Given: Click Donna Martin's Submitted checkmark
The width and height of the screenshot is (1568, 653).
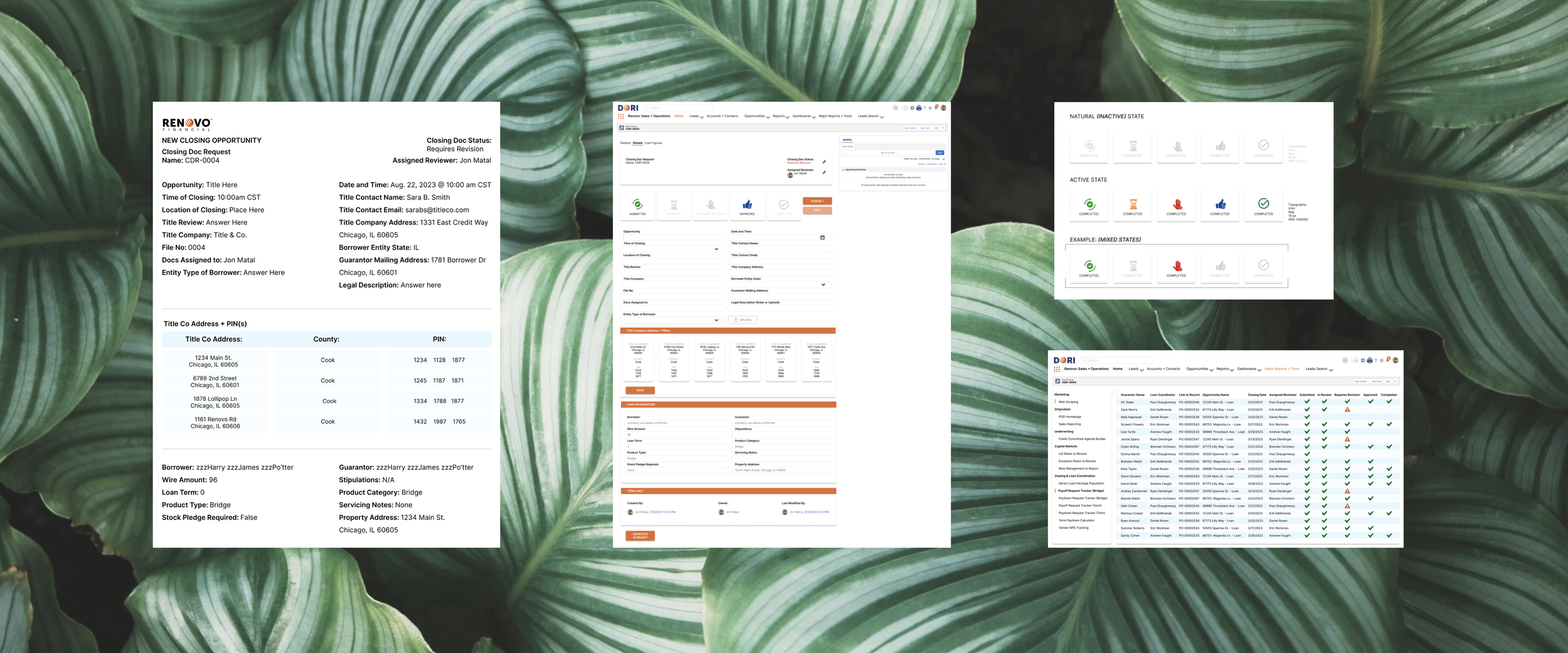Looking at the screenshot, I should click(x=1307, y=454).
